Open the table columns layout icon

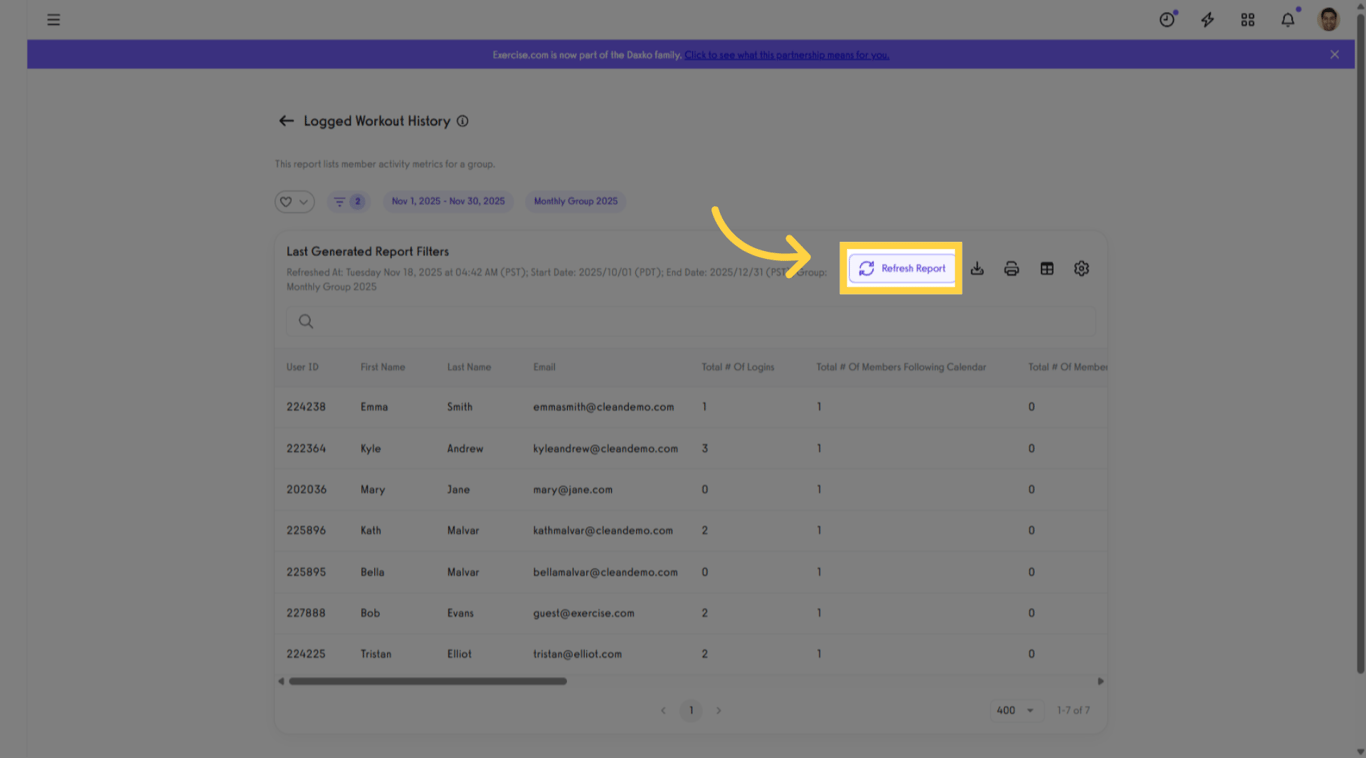click(1047, 269)
